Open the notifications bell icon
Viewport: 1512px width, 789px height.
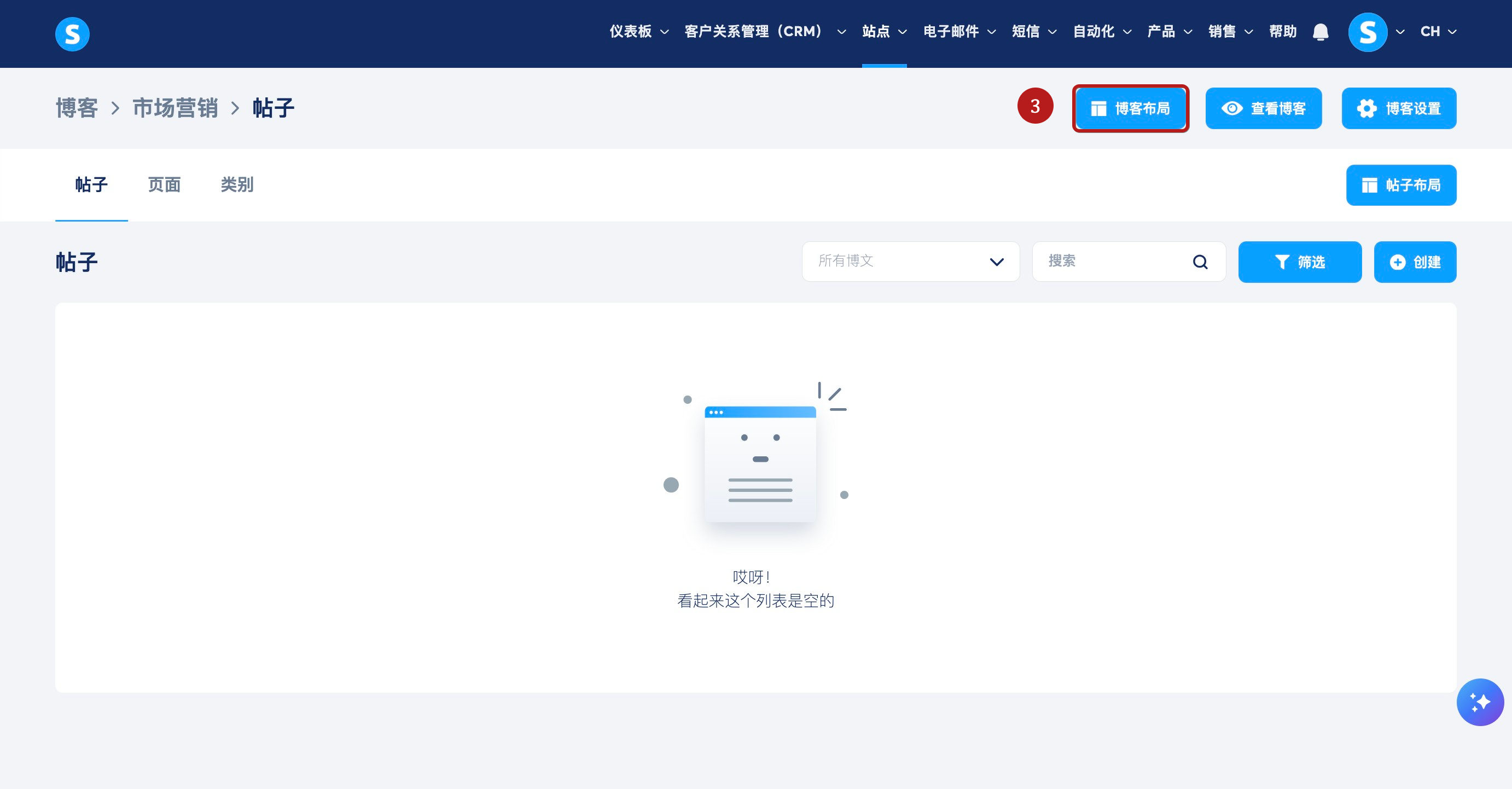pyautogui.click(x=1320, y=32)
